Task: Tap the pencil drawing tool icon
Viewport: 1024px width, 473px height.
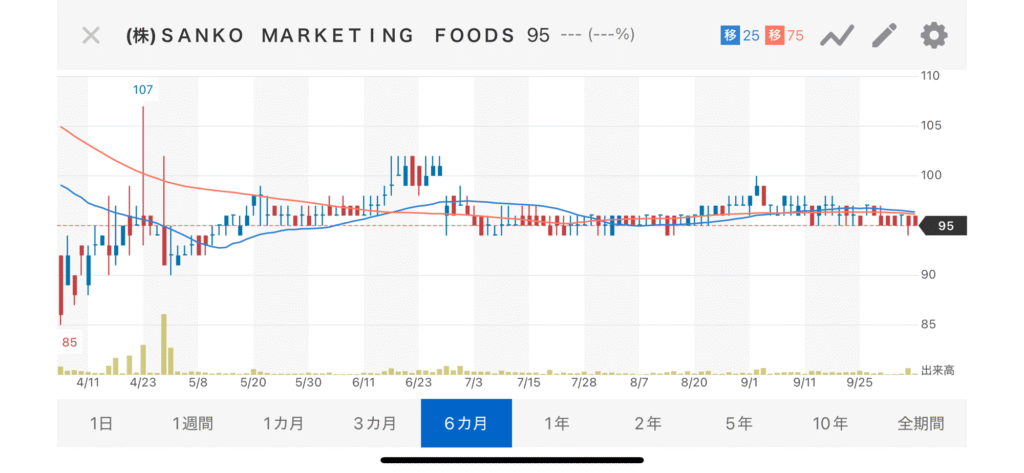Action: coord(884,36)
